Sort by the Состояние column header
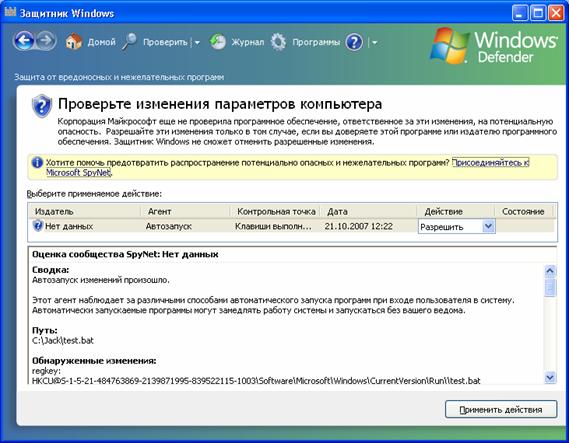569x443 pixels. (523, 211)
